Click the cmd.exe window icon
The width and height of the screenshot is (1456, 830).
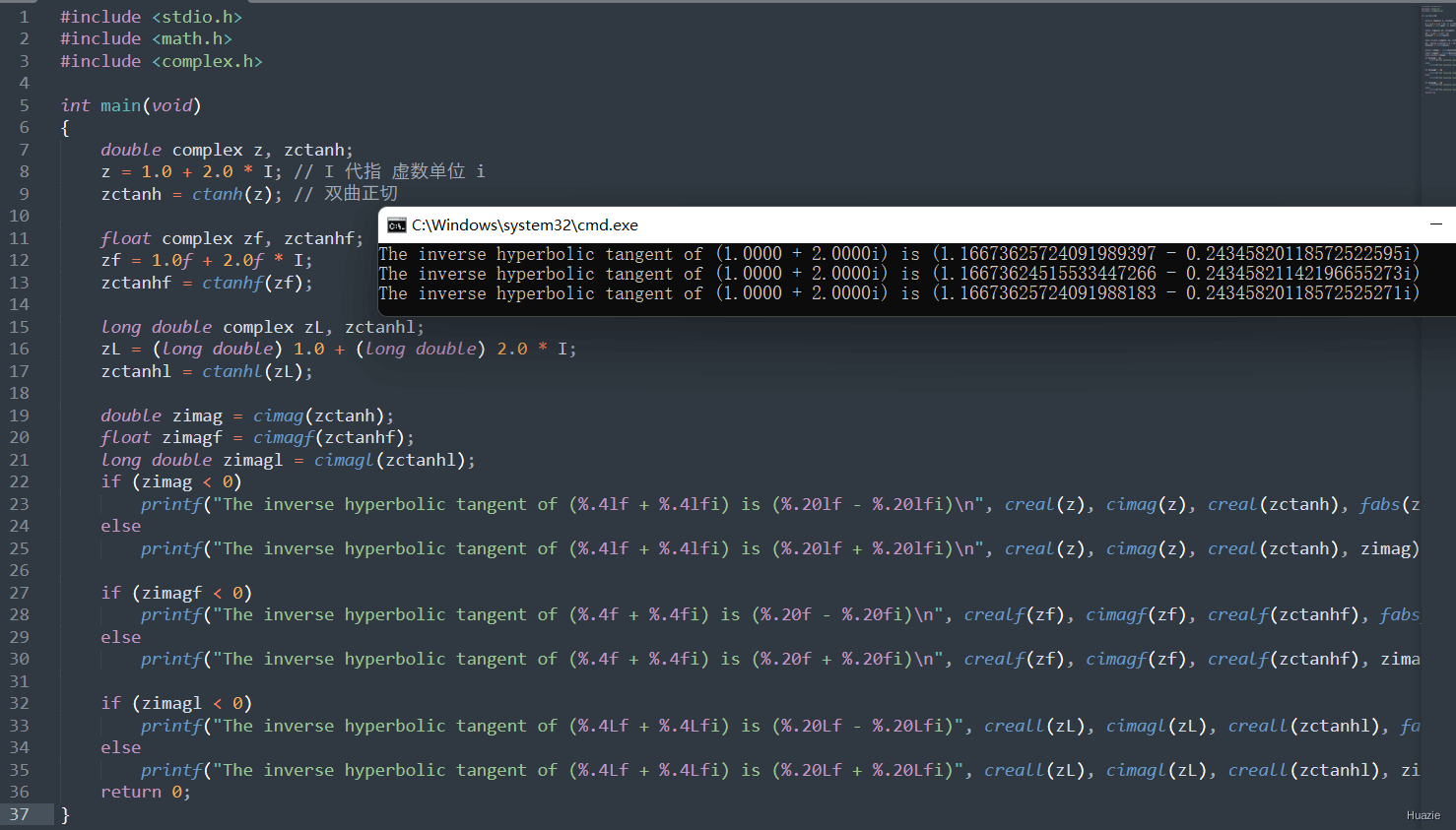(396, 225)
